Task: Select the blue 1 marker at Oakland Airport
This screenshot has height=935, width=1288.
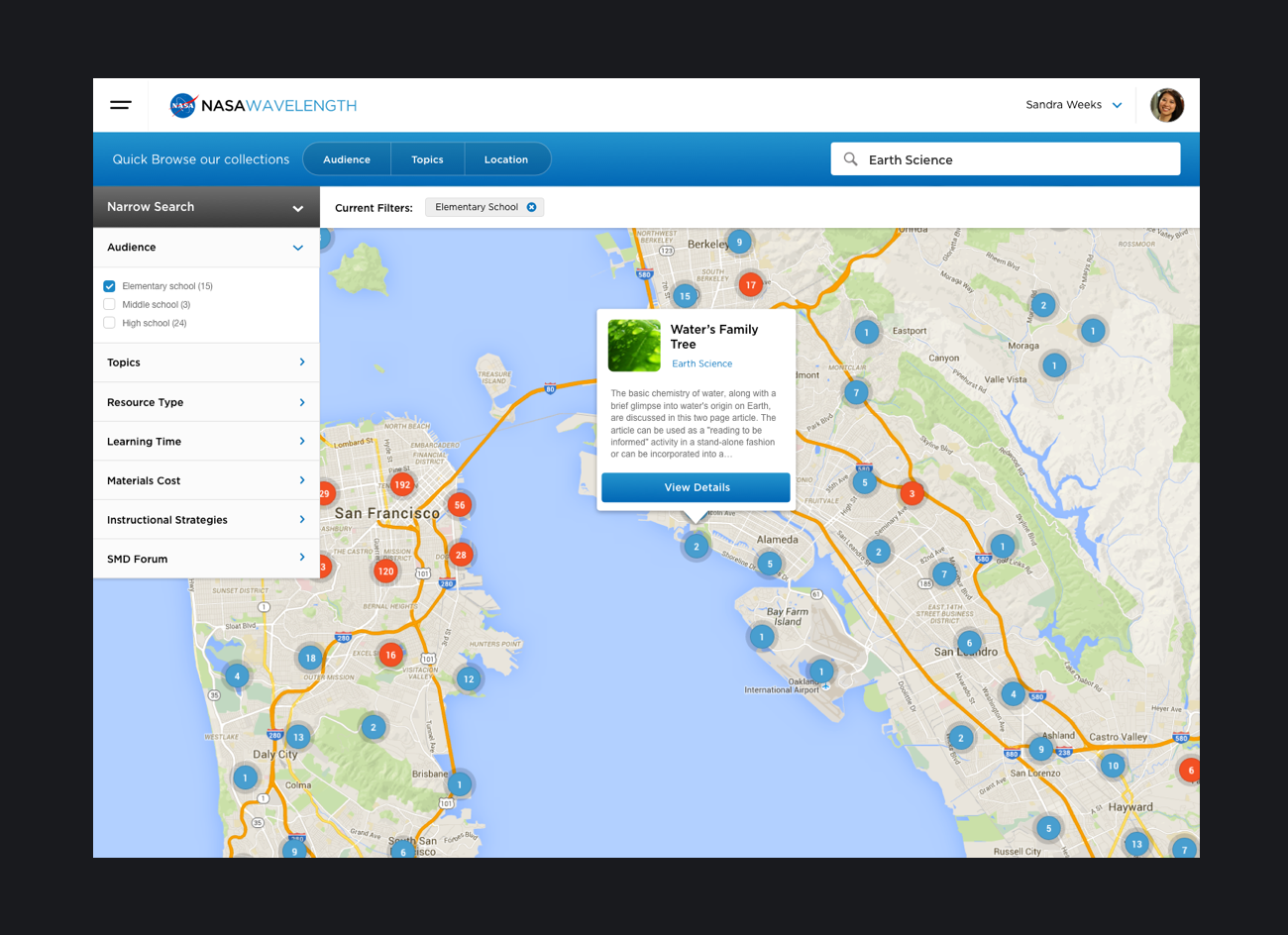Action: pos(820,671)
